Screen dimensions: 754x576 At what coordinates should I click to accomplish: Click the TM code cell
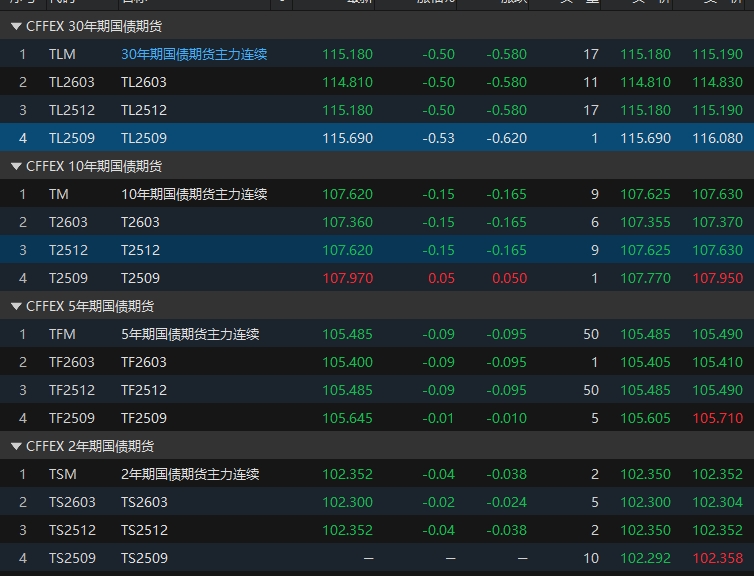[x=59, y=194]
